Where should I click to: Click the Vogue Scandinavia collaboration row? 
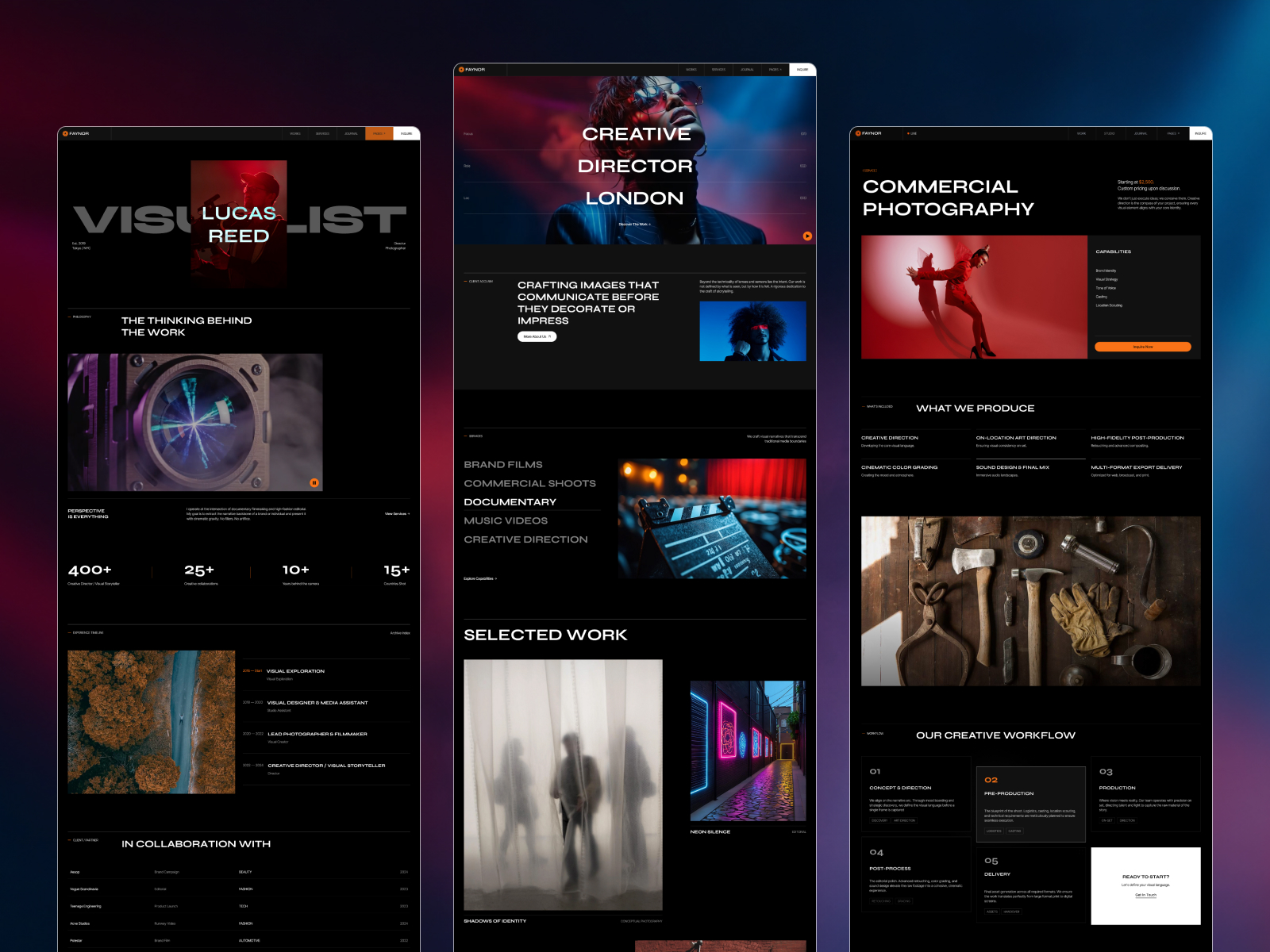(x=239, y=889)
